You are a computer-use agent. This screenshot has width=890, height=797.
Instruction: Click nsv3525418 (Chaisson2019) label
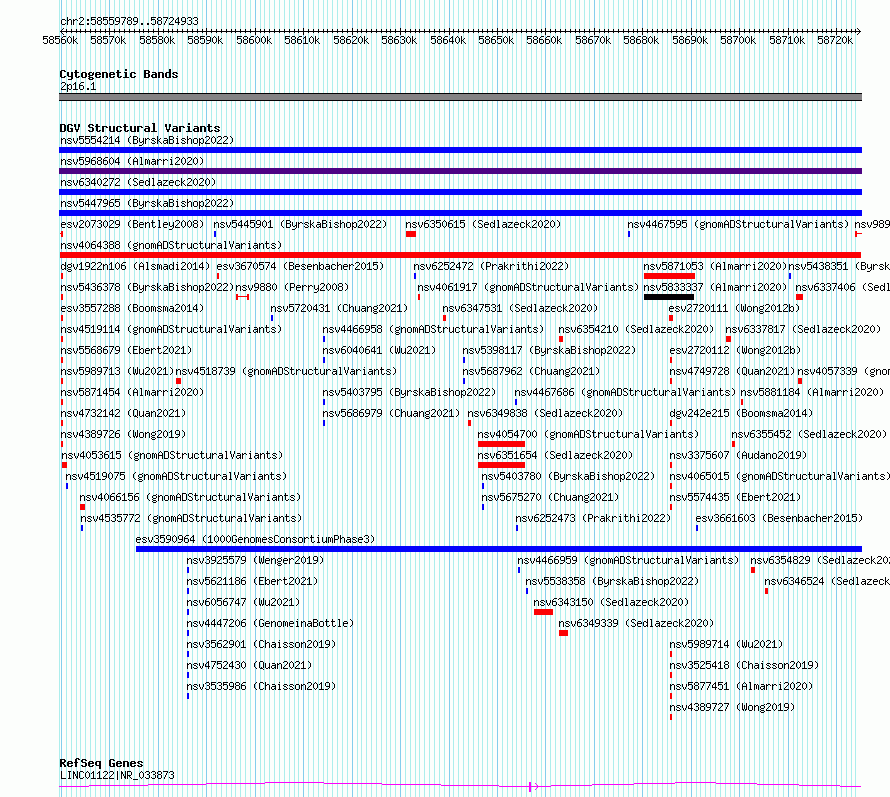click(744, 665)
